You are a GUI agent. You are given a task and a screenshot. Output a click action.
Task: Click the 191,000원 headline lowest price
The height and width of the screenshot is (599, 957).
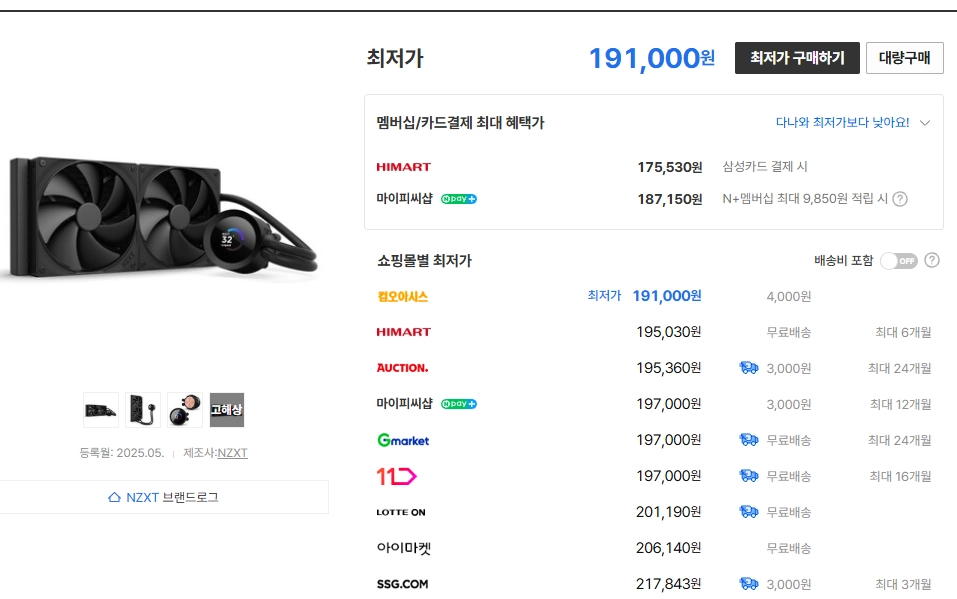pyautogui.click(x=652, y=59)
